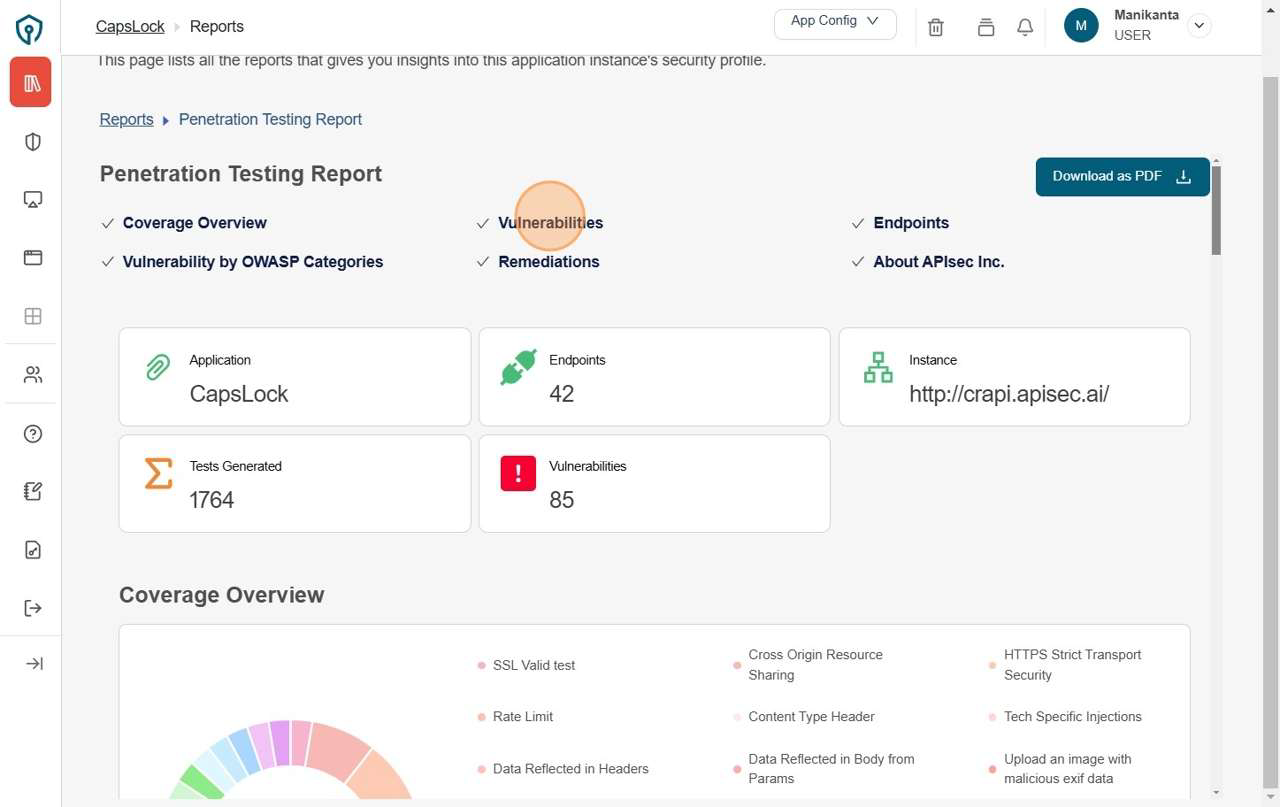
Task: Open the App Config dropdown
Action: pyautogui.click(x=835, y=22)
